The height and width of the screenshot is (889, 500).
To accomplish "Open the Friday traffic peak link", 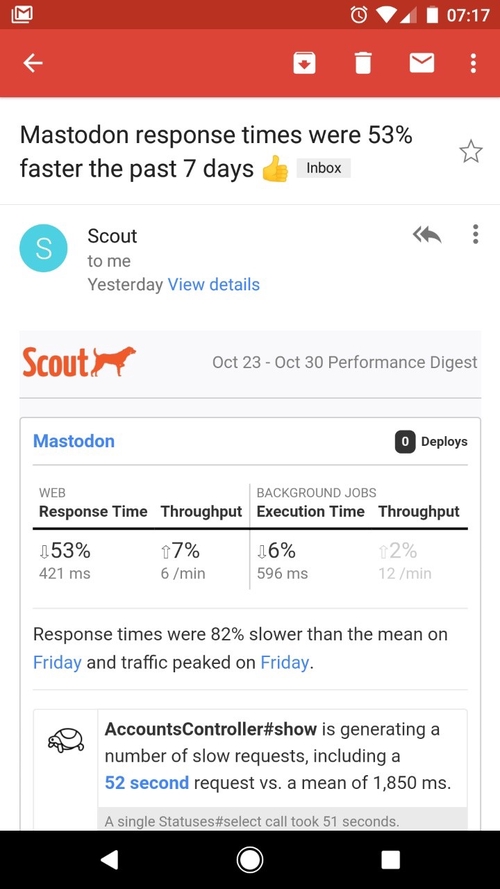I will (x=285, y=662).
